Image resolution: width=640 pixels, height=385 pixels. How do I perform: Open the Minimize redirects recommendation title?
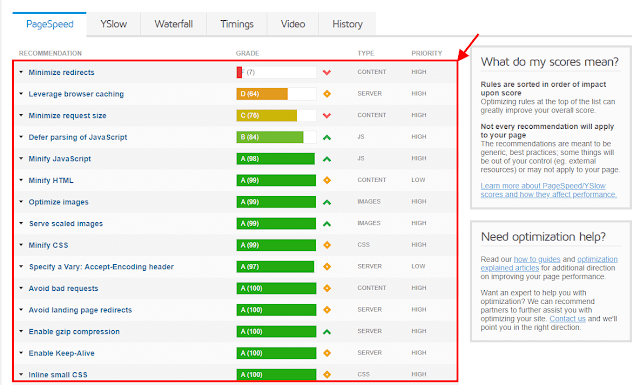pos(61,72)
